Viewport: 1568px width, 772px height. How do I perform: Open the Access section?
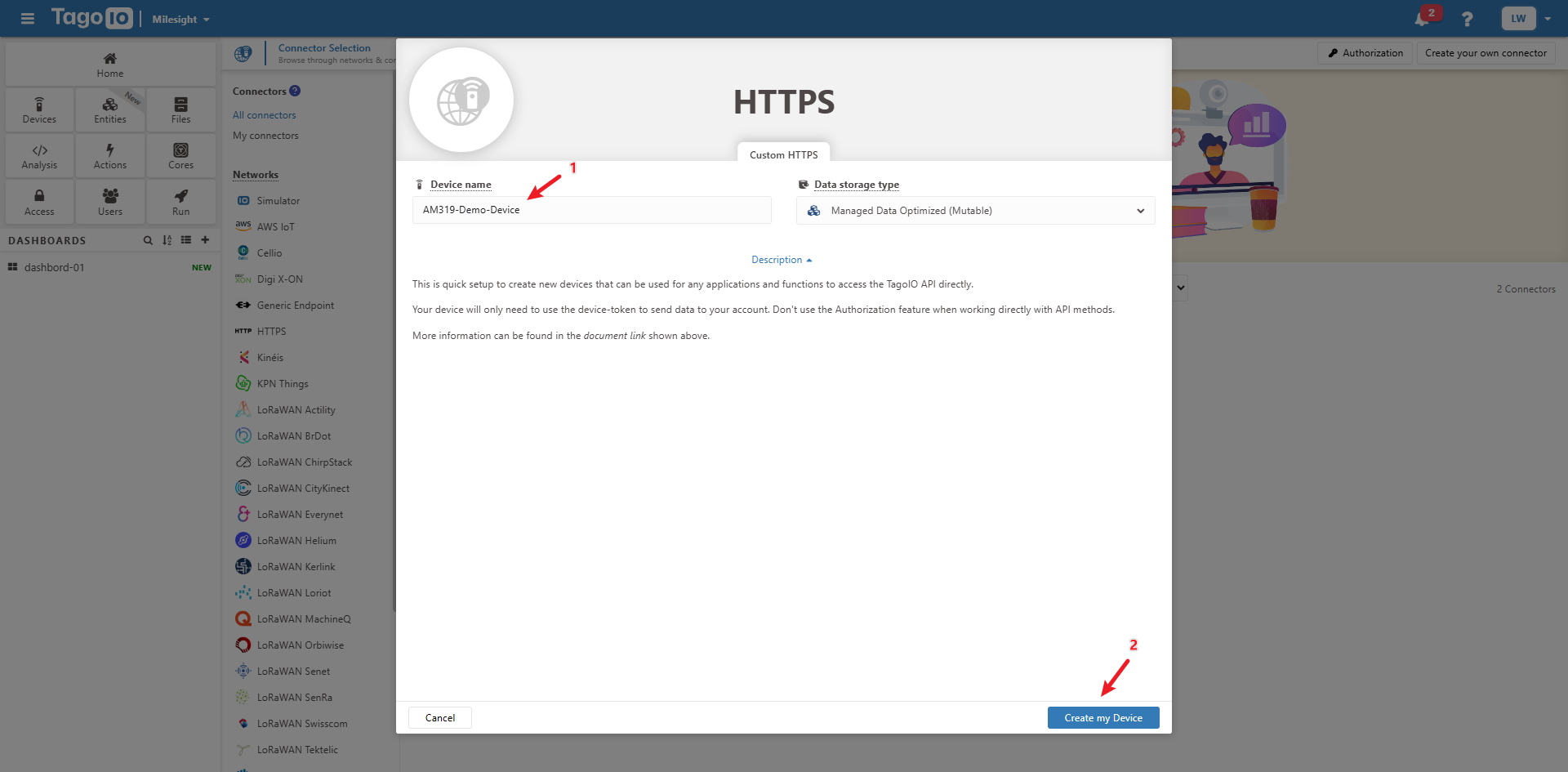39,203
